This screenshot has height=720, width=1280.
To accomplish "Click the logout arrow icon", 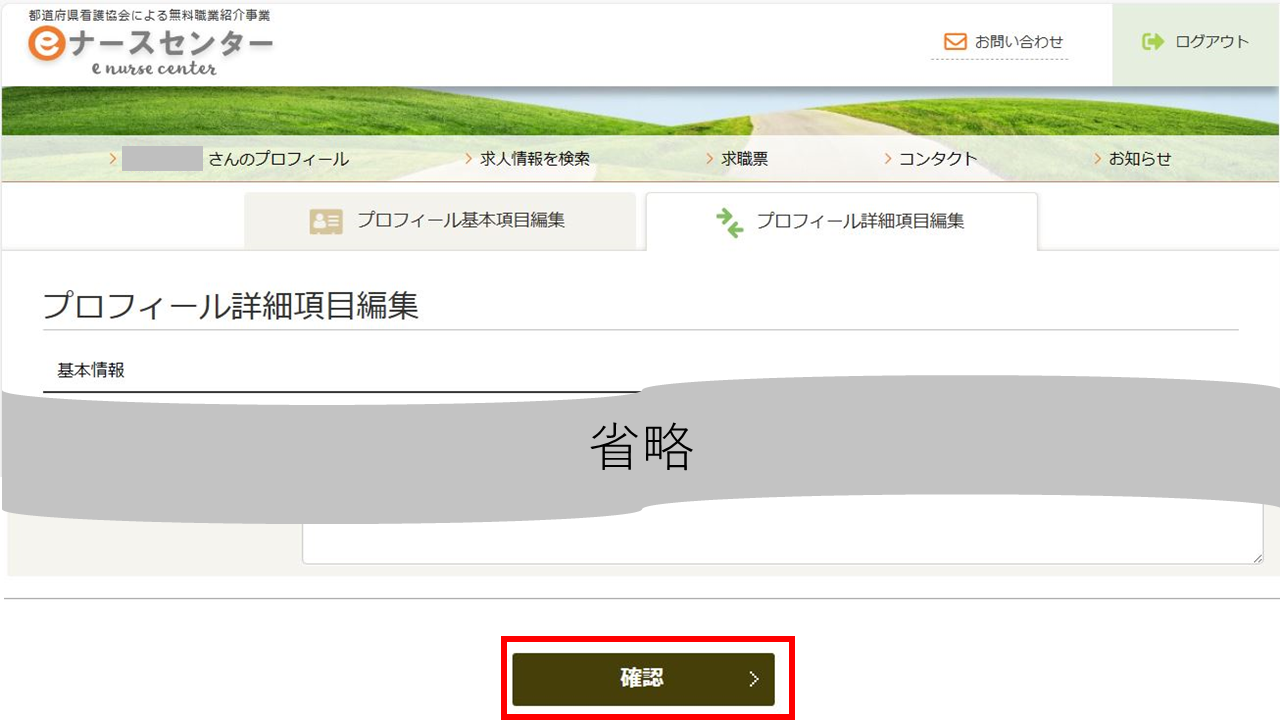I will (x=1153, y=42).
